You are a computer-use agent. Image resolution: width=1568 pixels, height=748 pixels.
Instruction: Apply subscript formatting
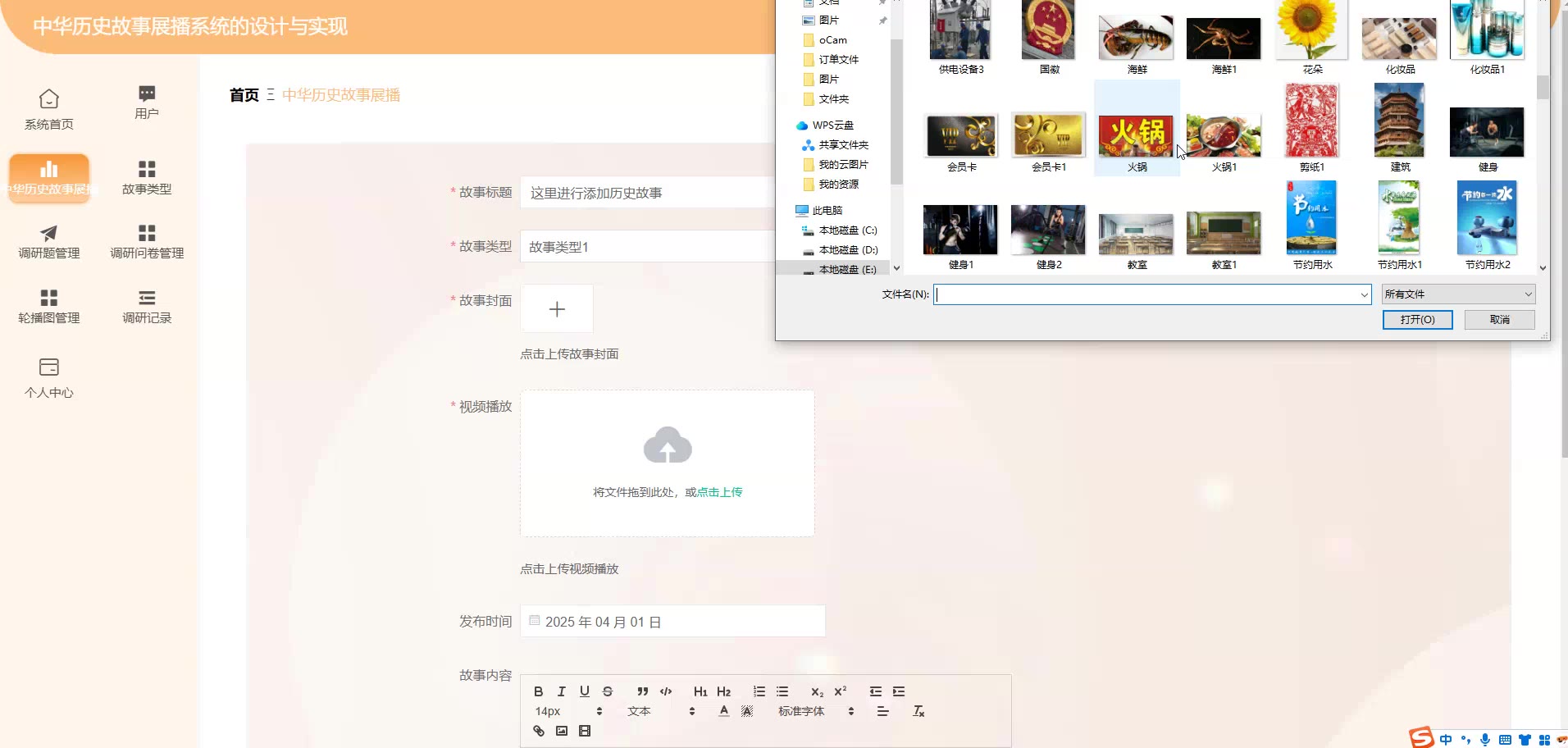tap(817, 691)
